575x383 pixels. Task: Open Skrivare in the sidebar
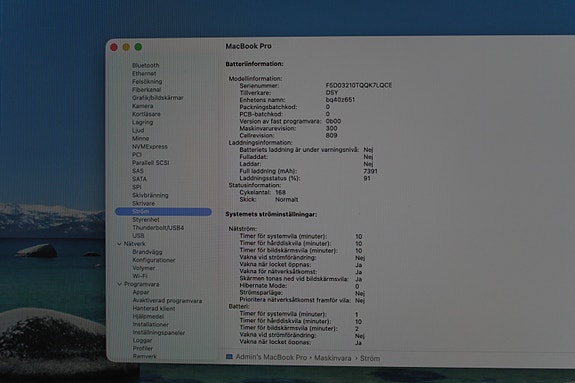coord(143,203)
